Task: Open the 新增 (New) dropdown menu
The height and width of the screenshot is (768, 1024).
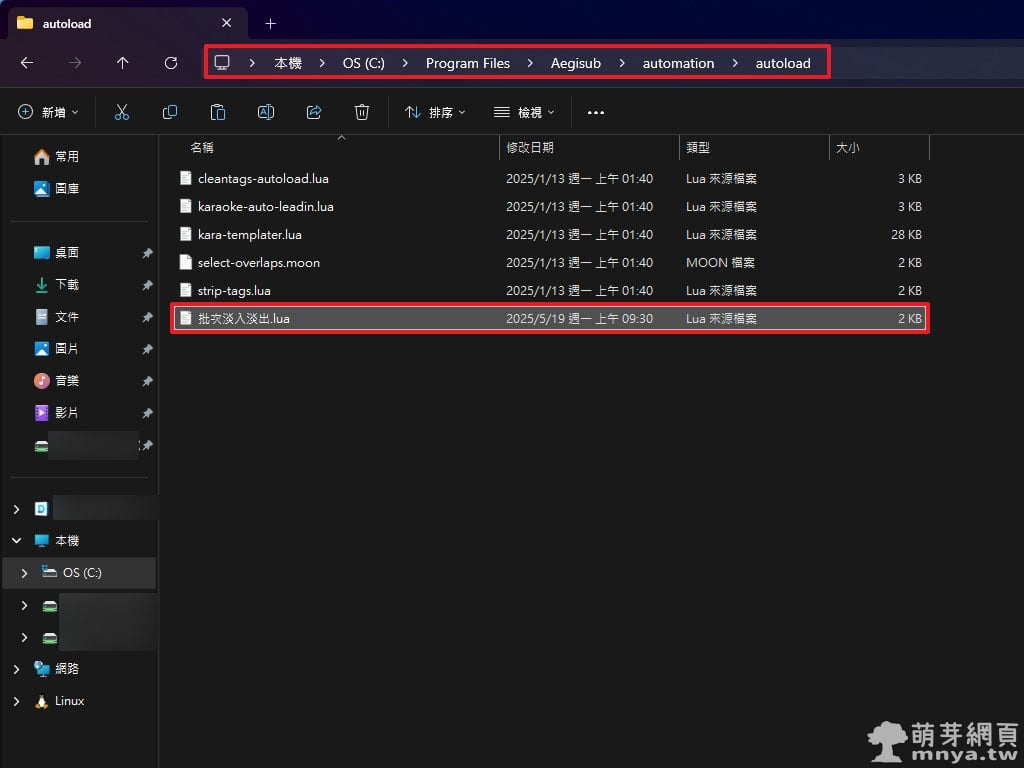Action: coord(48,112)
